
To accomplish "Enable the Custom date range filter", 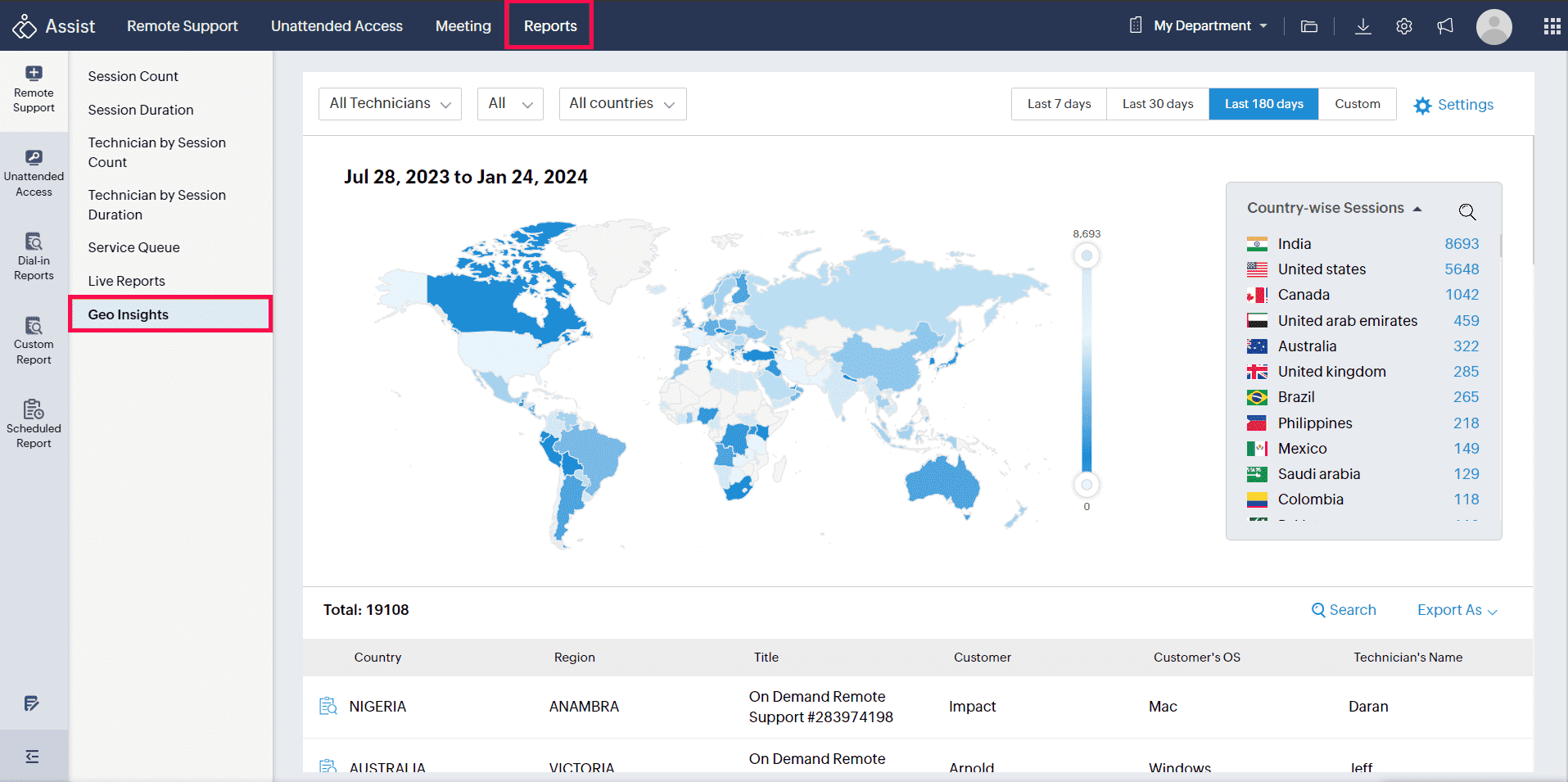I will pos(1357,103).
